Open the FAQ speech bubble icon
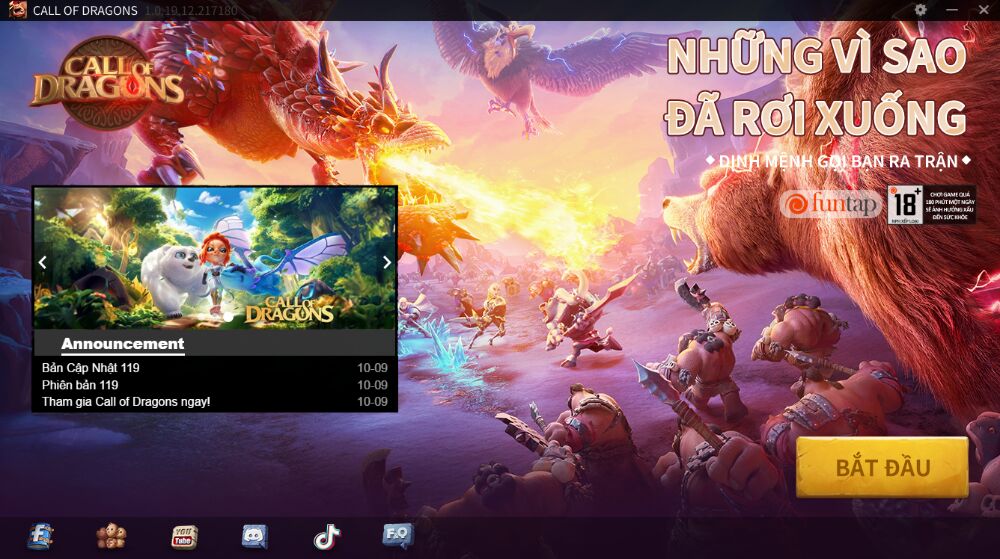This screenshot has height=559, width=1000. pyautogui.click(x=398, y=537)
